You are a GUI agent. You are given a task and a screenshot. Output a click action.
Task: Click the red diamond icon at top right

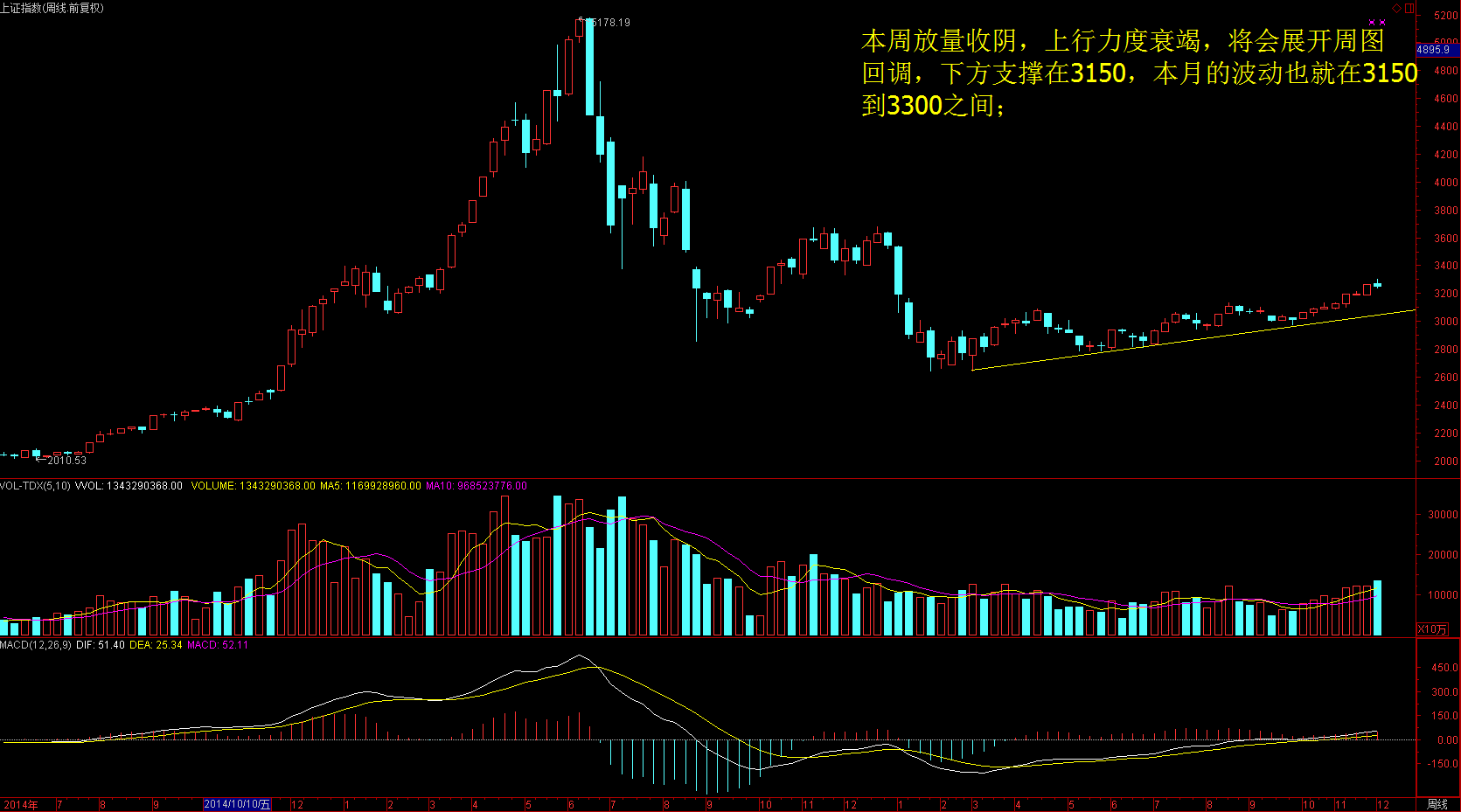click(1397, 8)
